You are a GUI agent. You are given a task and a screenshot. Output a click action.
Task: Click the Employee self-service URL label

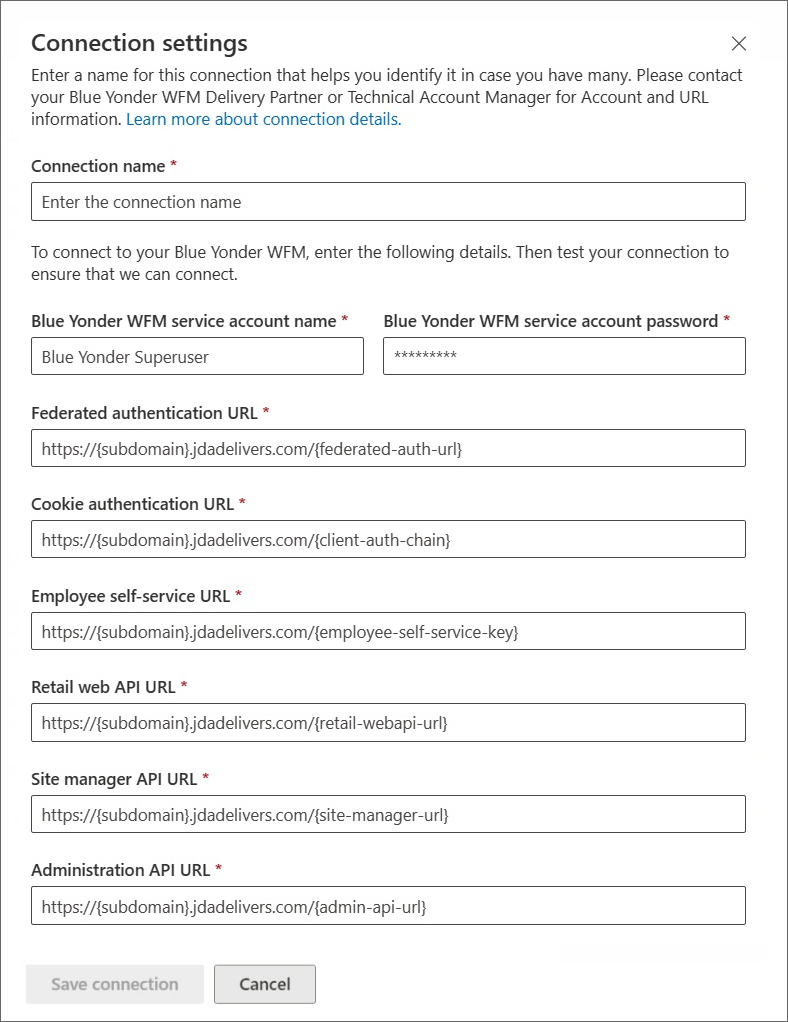[130, 596]
